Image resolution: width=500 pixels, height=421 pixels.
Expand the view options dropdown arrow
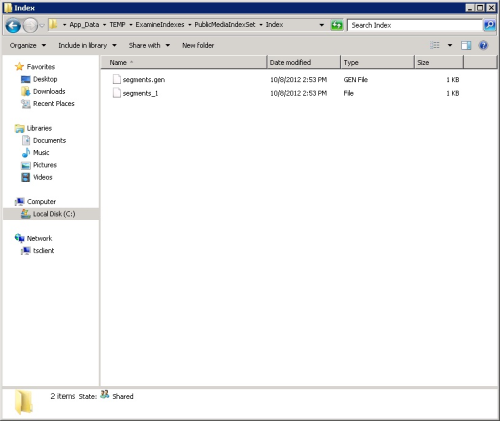pos(450,45)
